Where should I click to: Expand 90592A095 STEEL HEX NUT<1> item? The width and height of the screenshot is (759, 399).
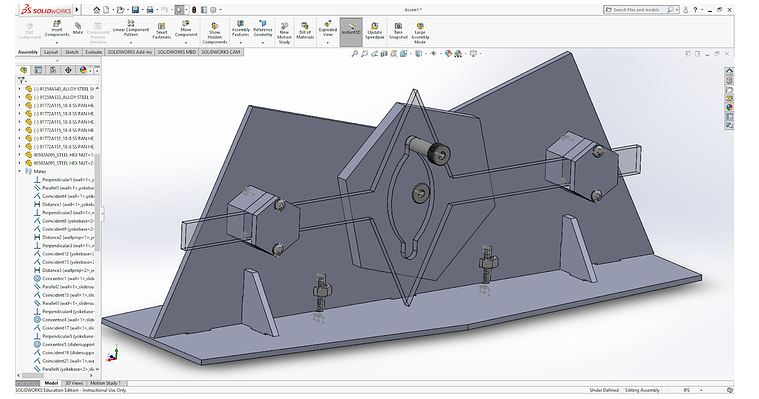click(20, 154)
